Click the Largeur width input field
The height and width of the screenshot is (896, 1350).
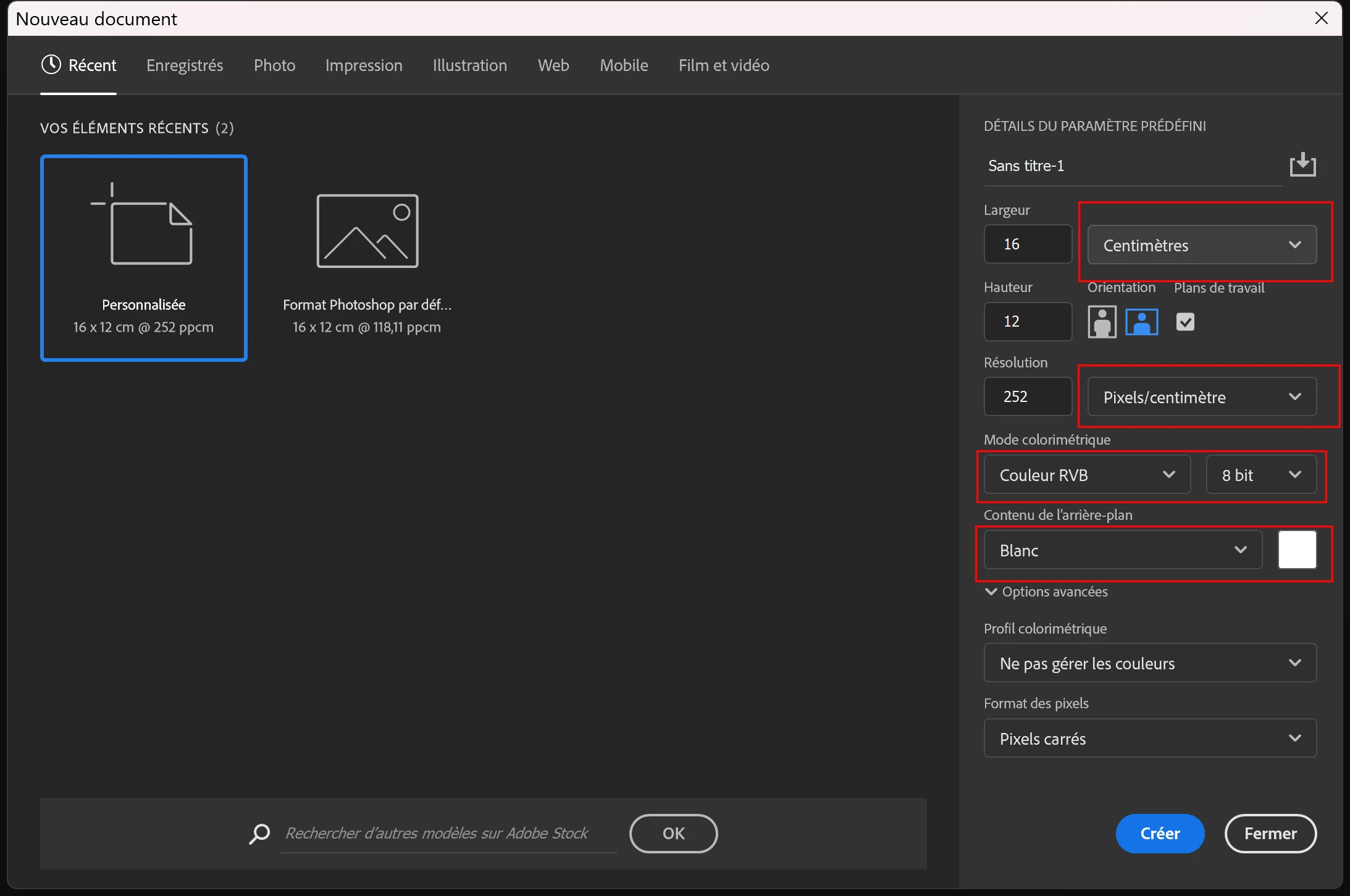(1028, 245)
